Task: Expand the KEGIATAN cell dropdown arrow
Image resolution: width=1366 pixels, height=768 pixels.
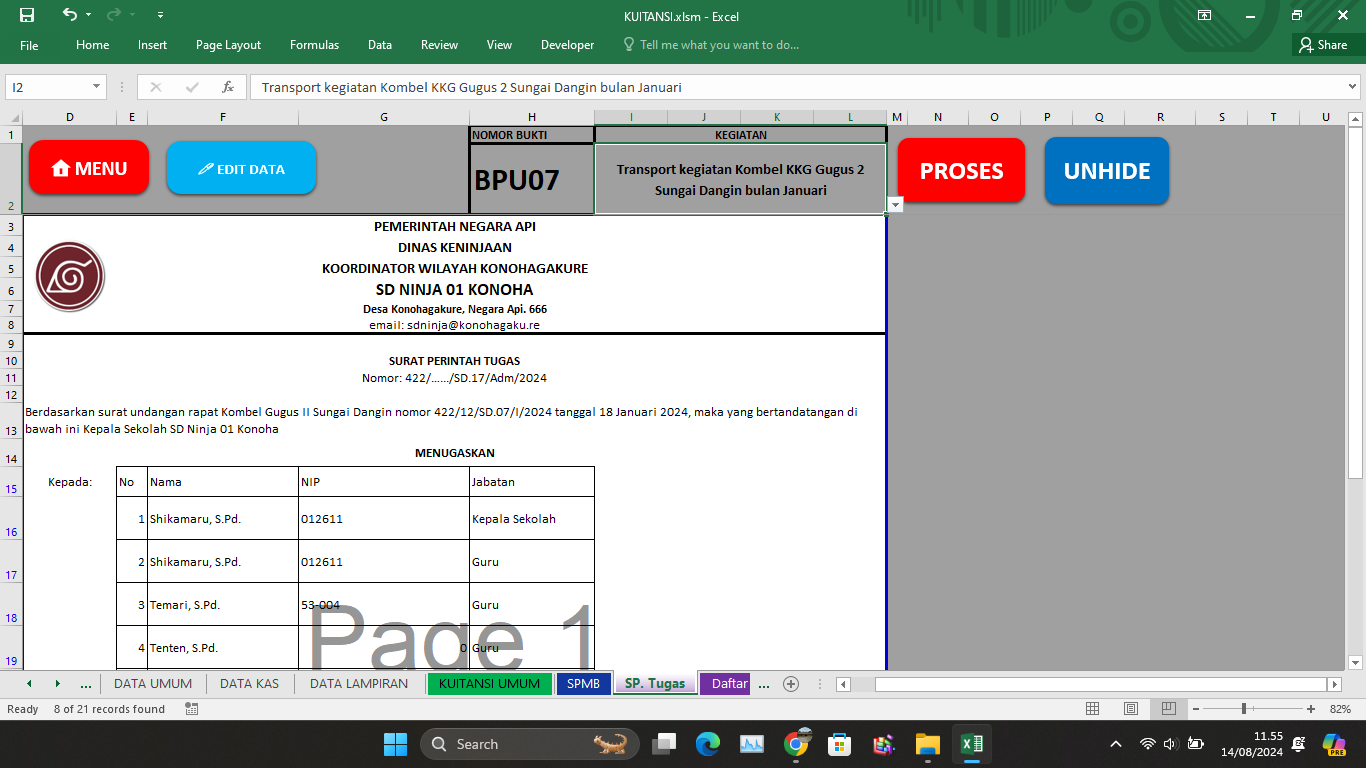Action: tap(895, 204)
